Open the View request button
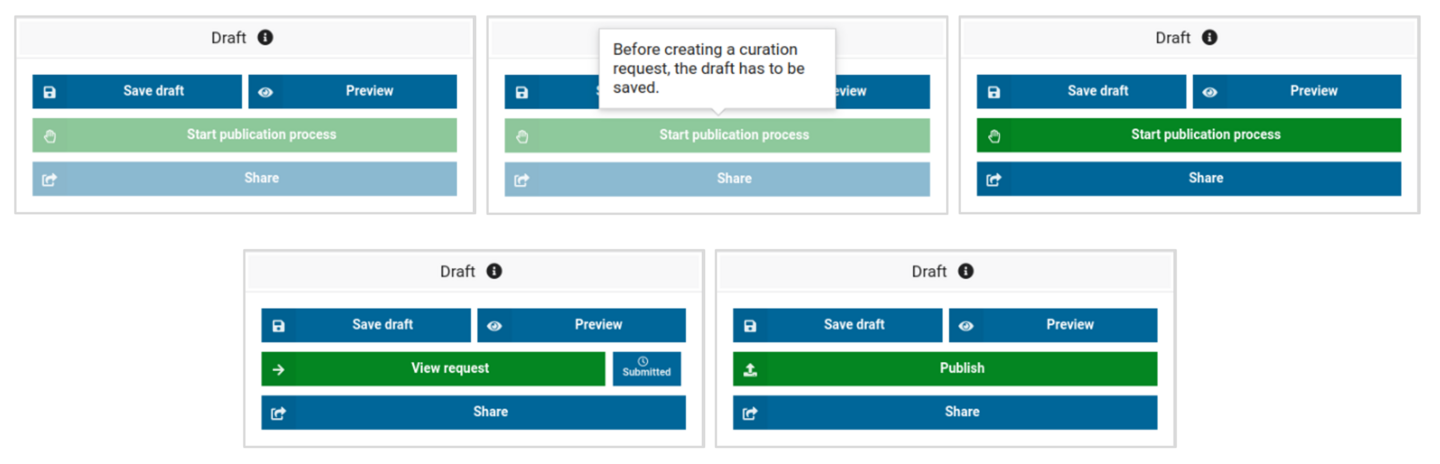The width and height of the screenshot is (1440, 464). [x=450, y=368]
